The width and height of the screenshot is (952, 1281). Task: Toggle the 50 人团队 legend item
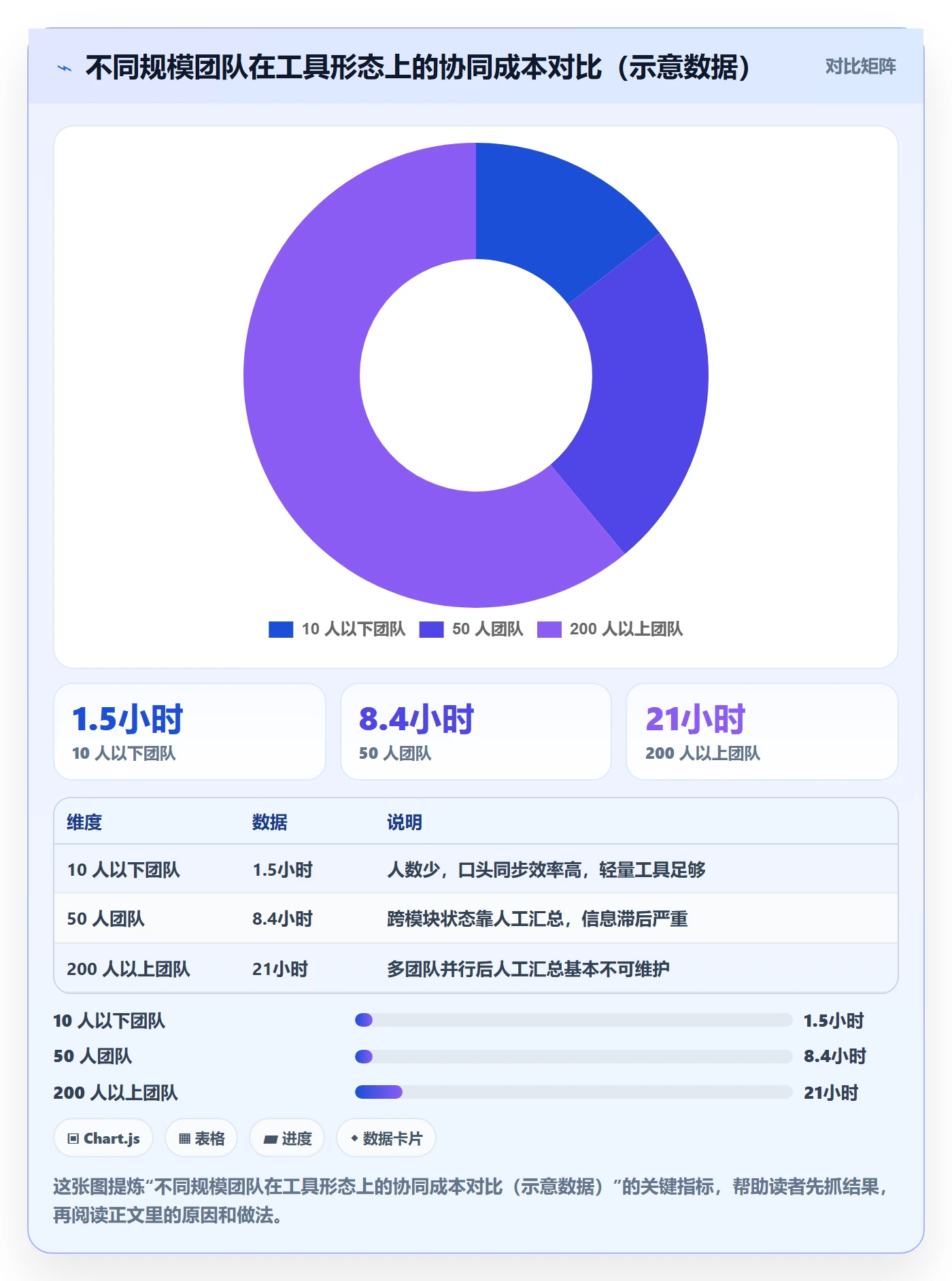coord(471,629)
